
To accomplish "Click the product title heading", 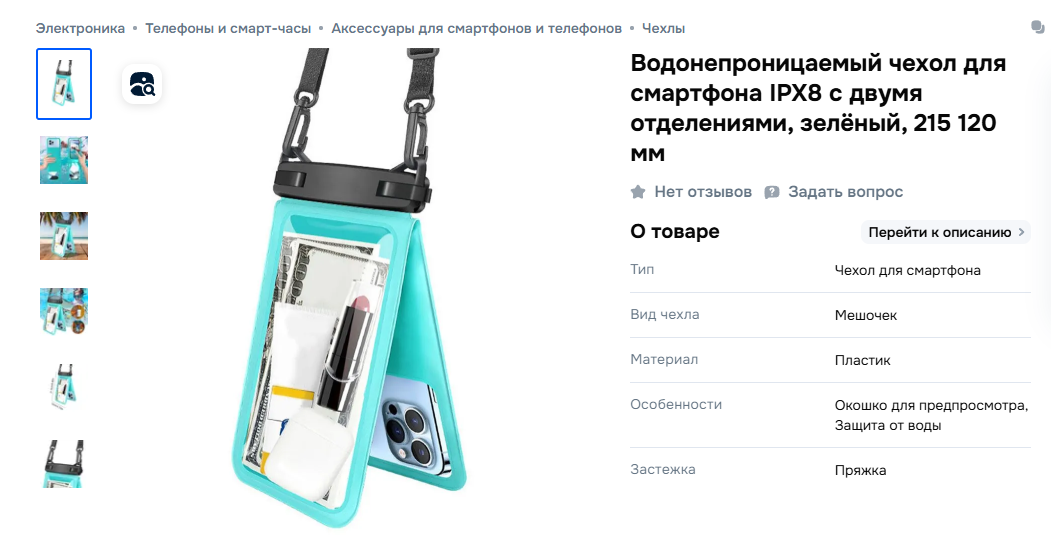I will pyautogui.click(x=818, y=108).
